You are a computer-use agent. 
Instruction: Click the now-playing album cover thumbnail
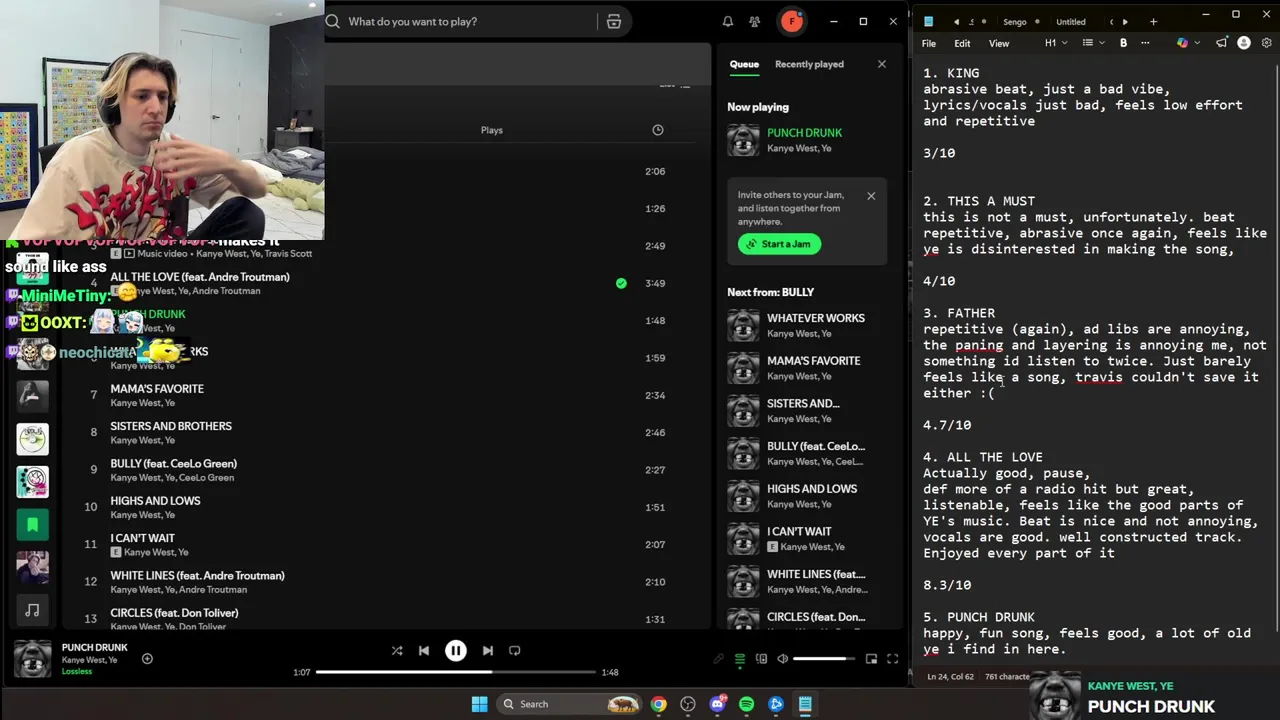(x=32, y=659)
